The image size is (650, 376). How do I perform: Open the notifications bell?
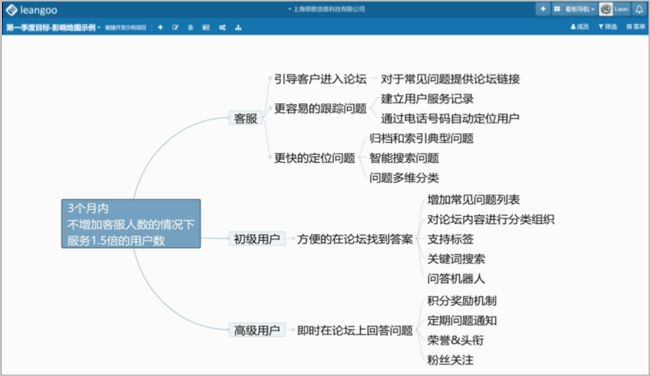pyautogui.click(x=639, y=9)
